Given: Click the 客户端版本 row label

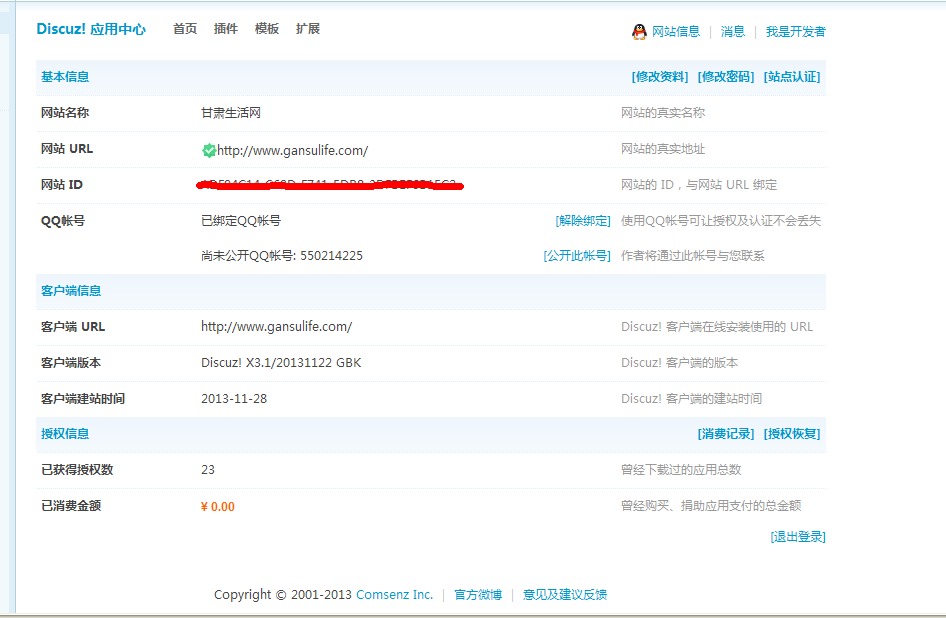Looking at the screenshot, I should tap(71, 363).
